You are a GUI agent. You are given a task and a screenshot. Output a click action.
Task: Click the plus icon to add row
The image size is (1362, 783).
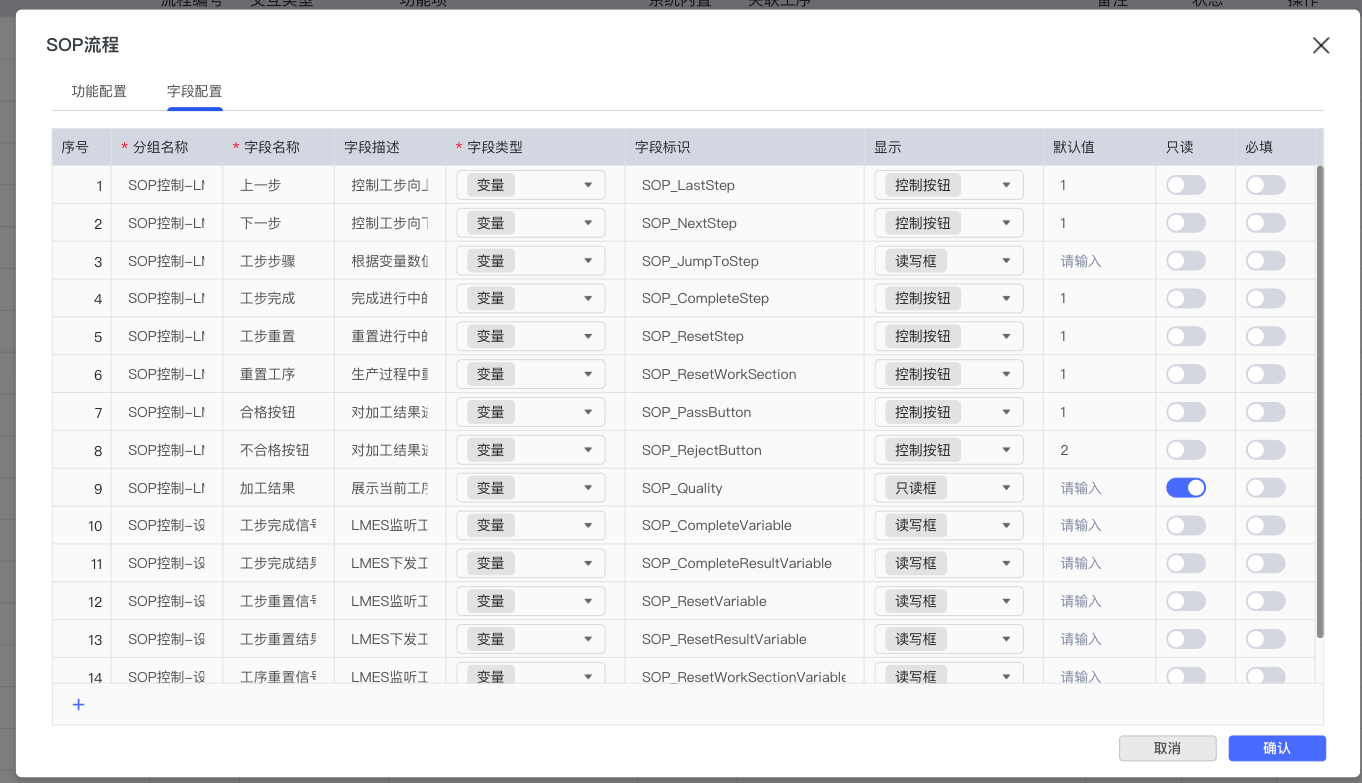point(79,705)
